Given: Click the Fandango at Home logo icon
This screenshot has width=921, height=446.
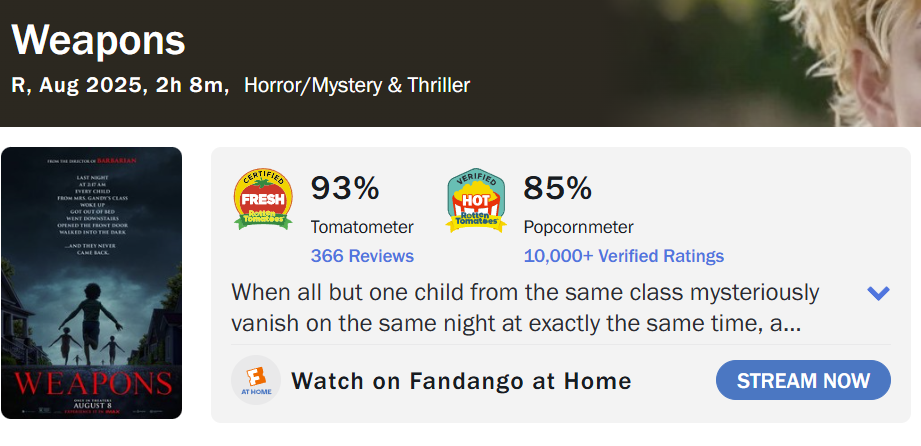Looking at the screenshot, I should [x=255, y=381].
